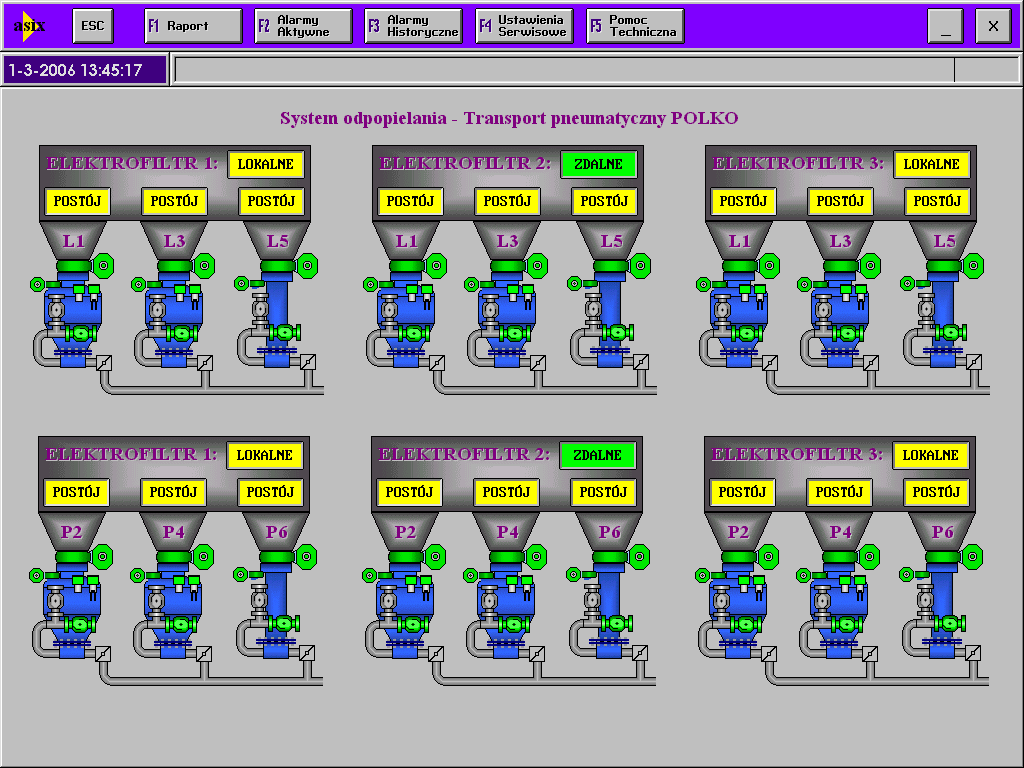Click the ESC button

click(93, 26)
